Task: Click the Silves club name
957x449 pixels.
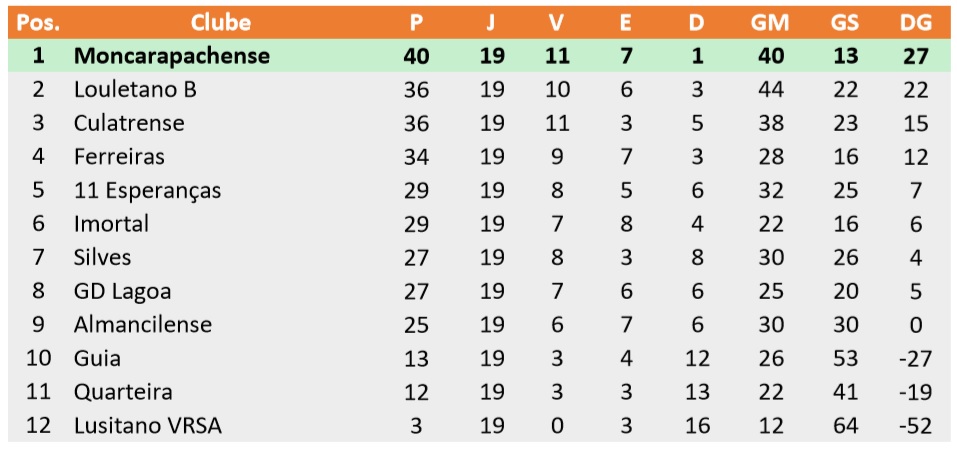Action: [x=102, y=257]
